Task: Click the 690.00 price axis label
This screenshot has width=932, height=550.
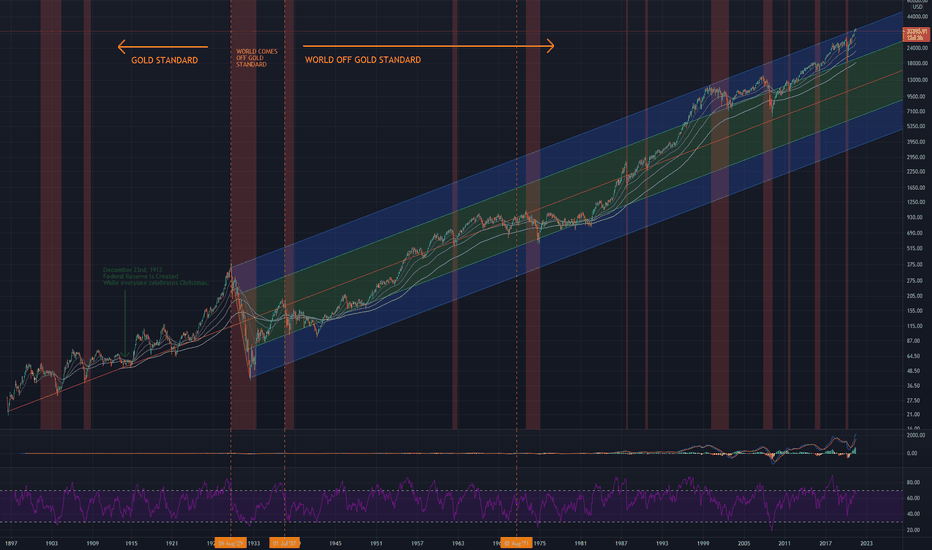Action: tap(917, 234)
